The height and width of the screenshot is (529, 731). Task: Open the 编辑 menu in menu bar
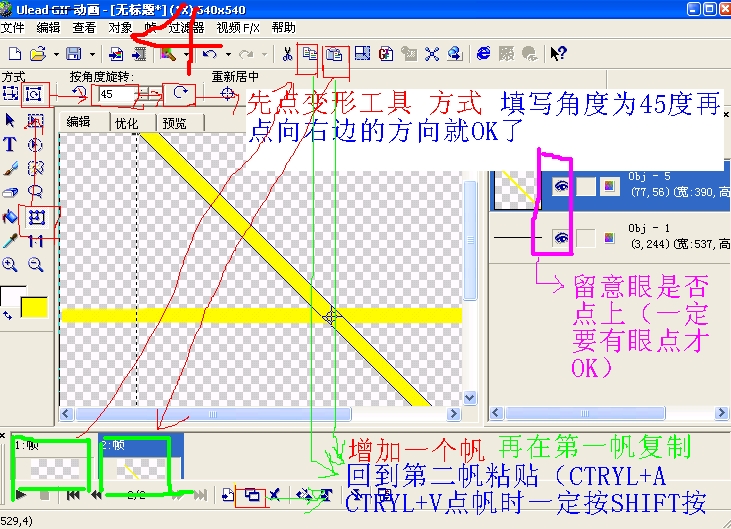click(49, 28)
